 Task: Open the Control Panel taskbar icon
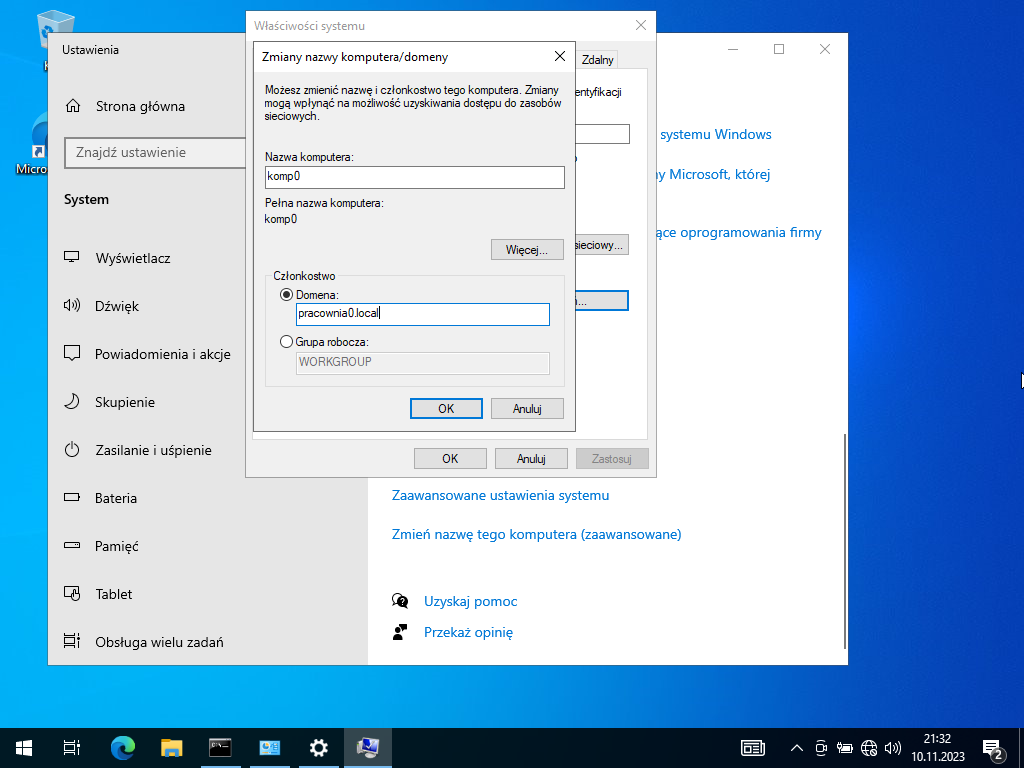pyautogui.click(x=270, y=748)
